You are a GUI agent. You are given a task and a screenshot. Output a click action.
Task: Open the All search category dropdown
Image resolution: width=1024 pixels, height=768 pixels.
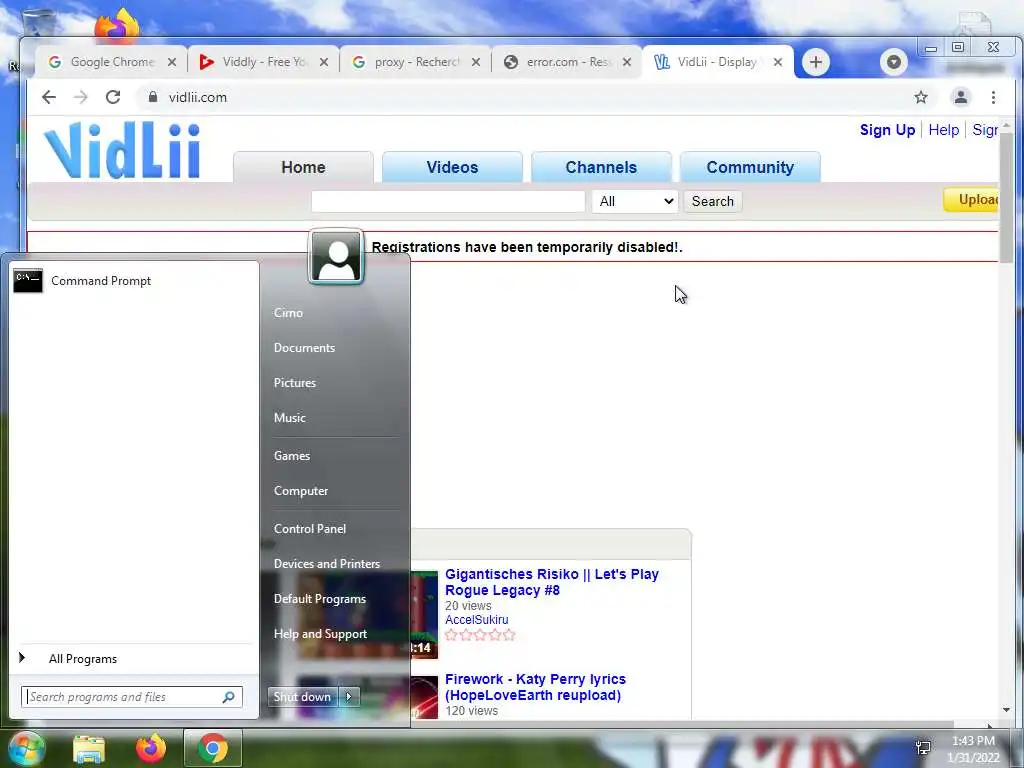[635, 201]
